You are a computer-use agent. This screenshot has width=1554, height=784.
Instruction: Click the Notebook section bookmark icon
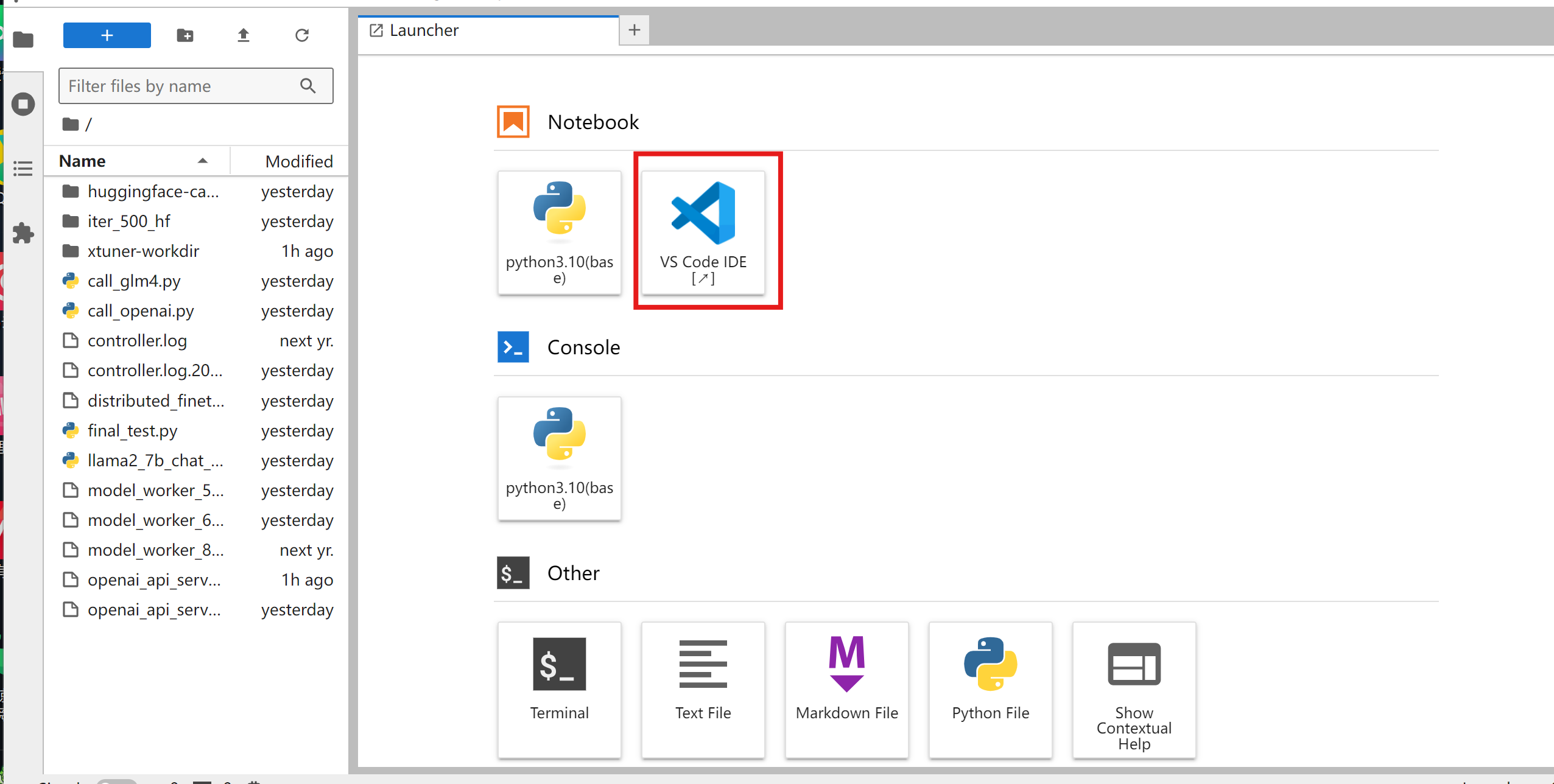point(513,122)
